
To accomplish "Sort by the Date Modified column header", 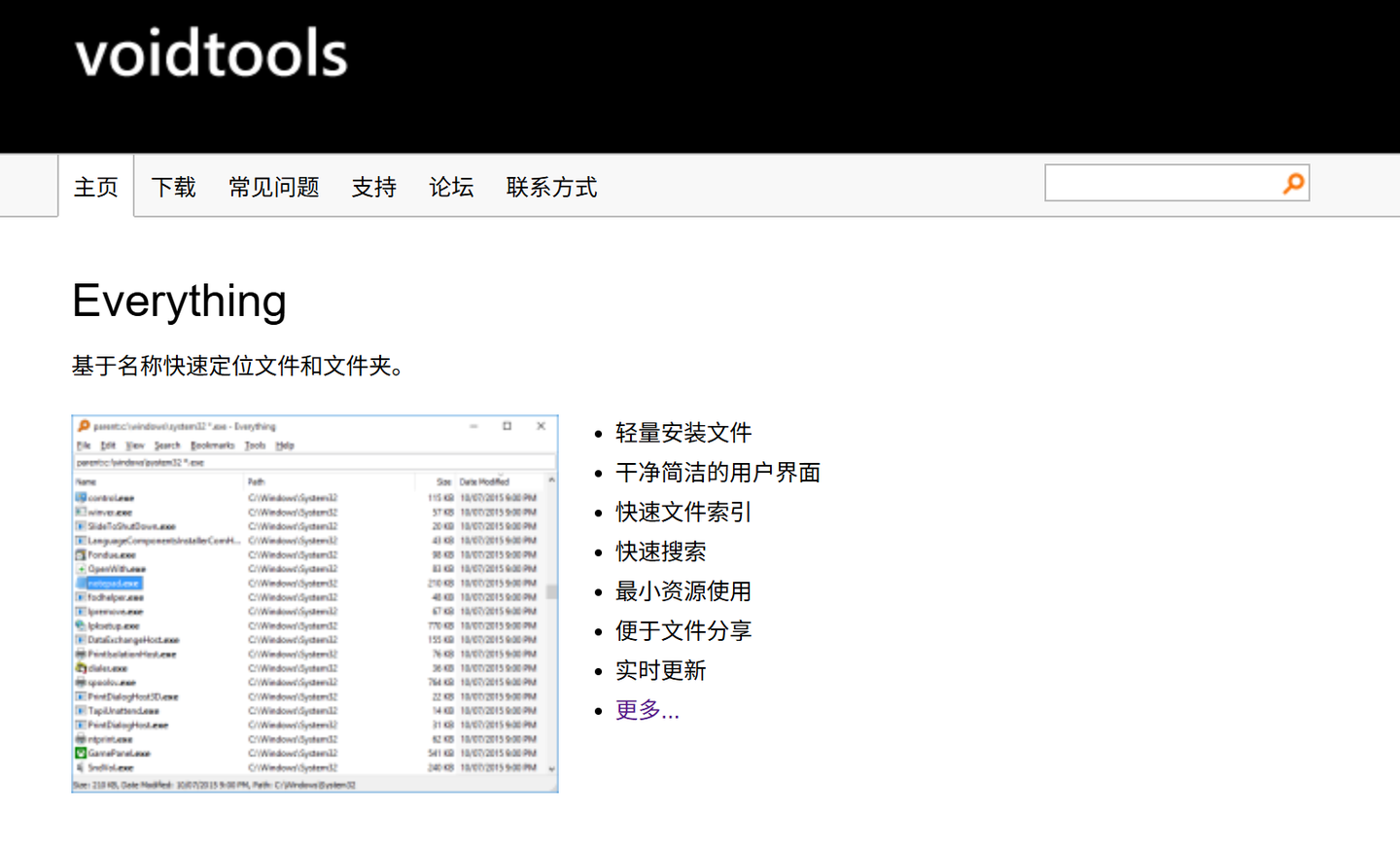I will [484, 480].
